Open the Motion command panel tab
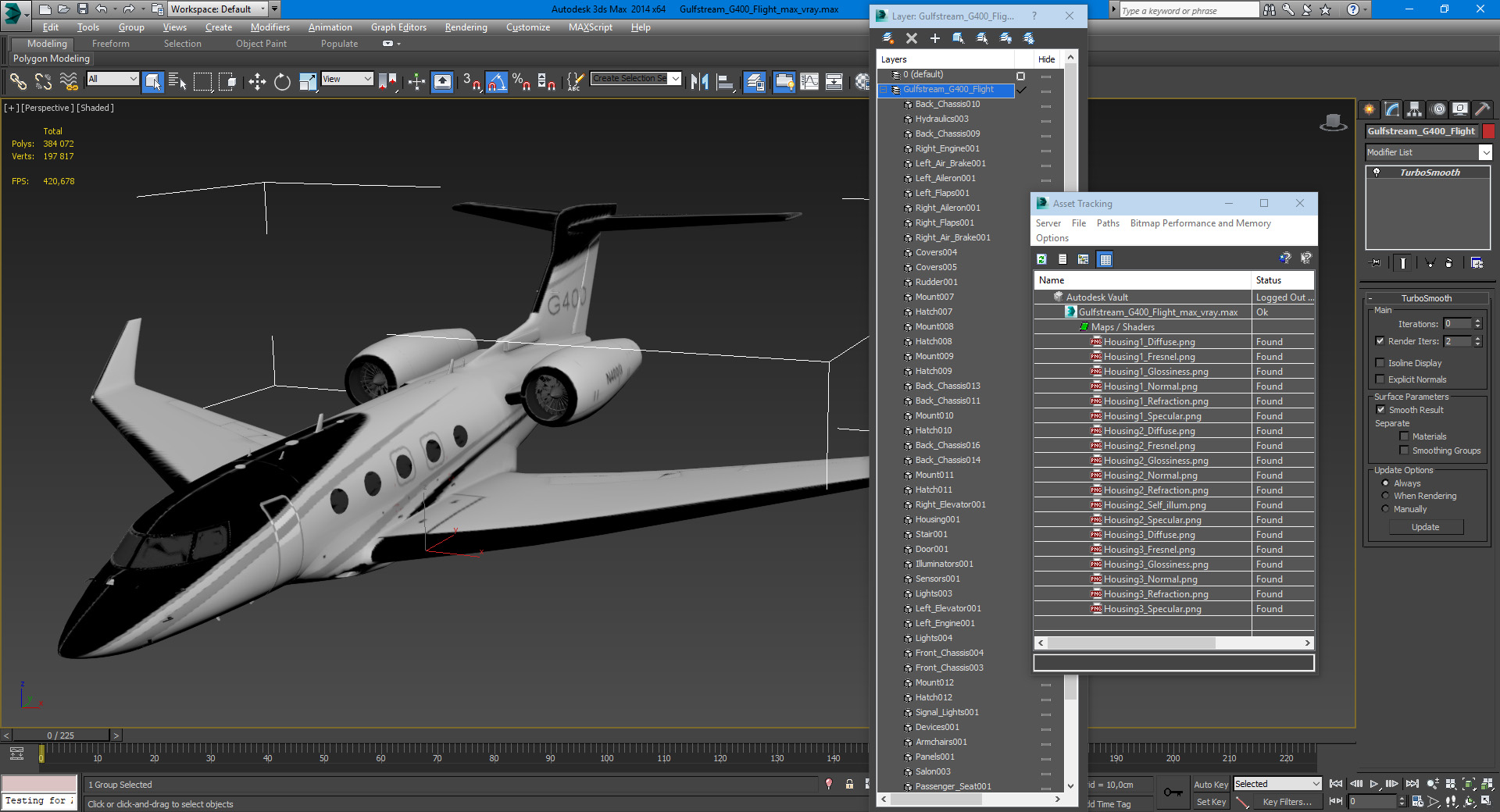 click(x=1437, y=109)
